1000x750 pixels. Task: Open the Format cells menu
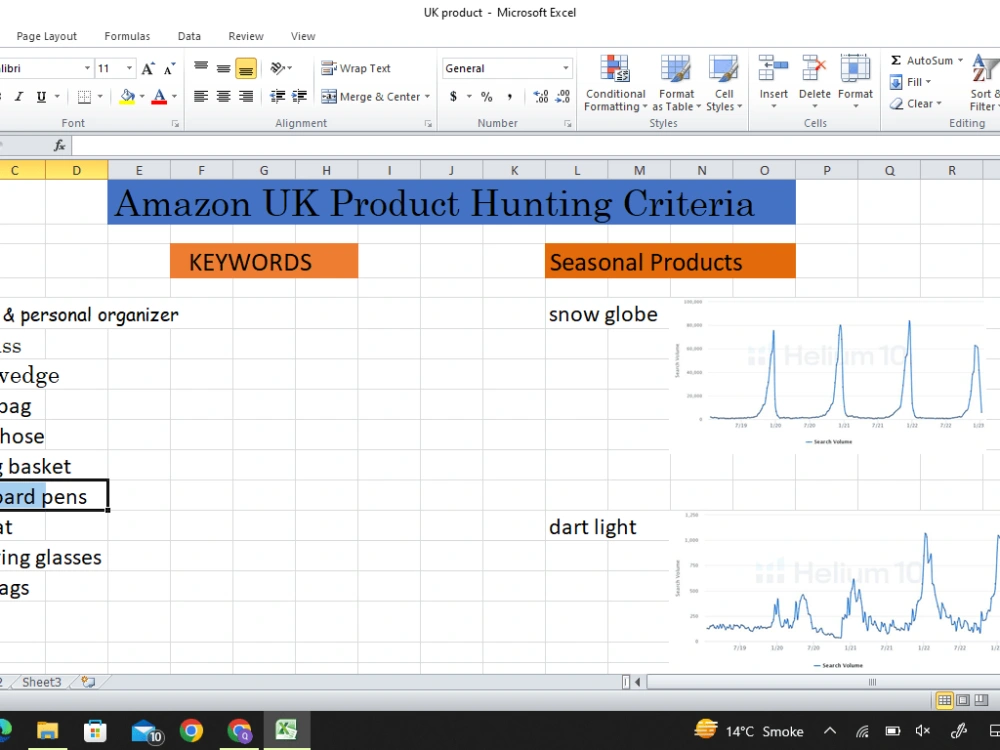point(855,80)
